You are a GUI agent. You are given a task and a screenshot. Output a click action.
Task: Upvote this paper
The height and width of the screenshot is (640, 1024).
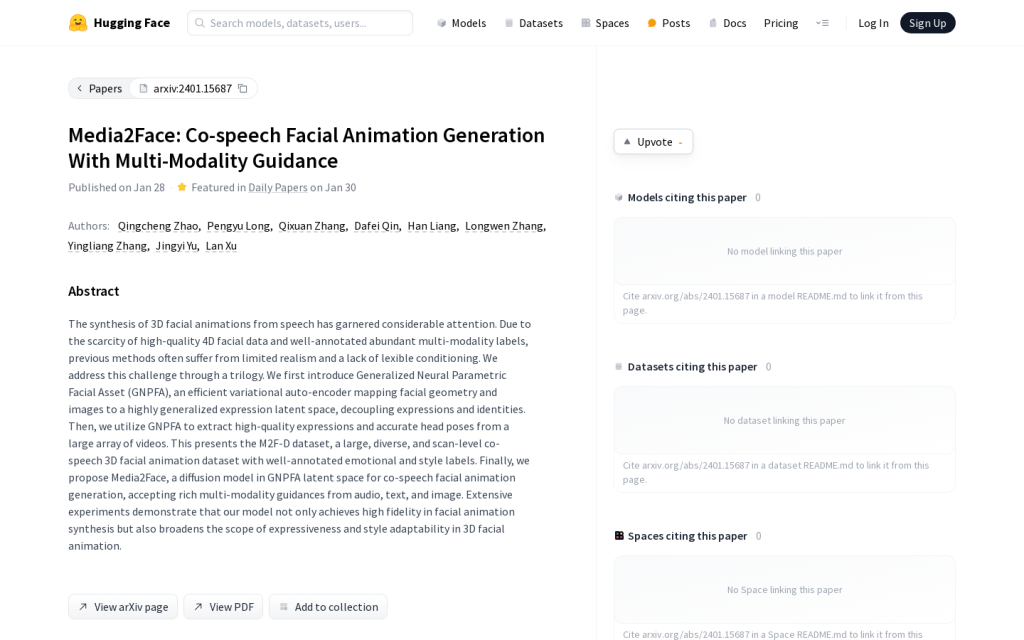point(653,142)
